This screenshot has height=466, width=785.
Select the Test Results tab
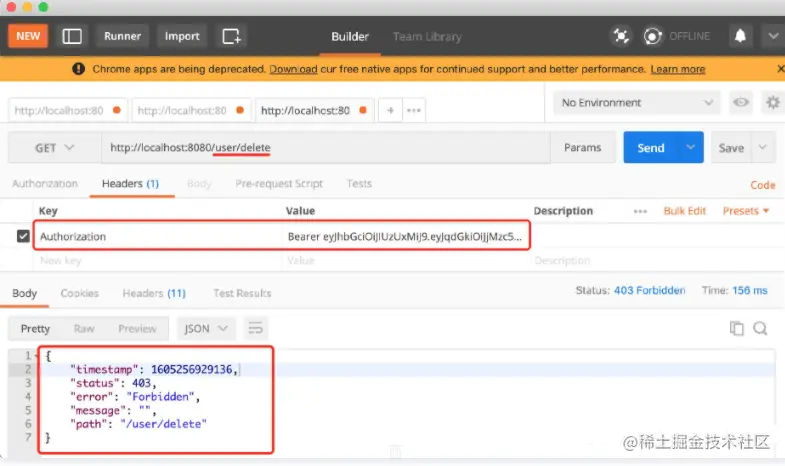pos(242,293)
